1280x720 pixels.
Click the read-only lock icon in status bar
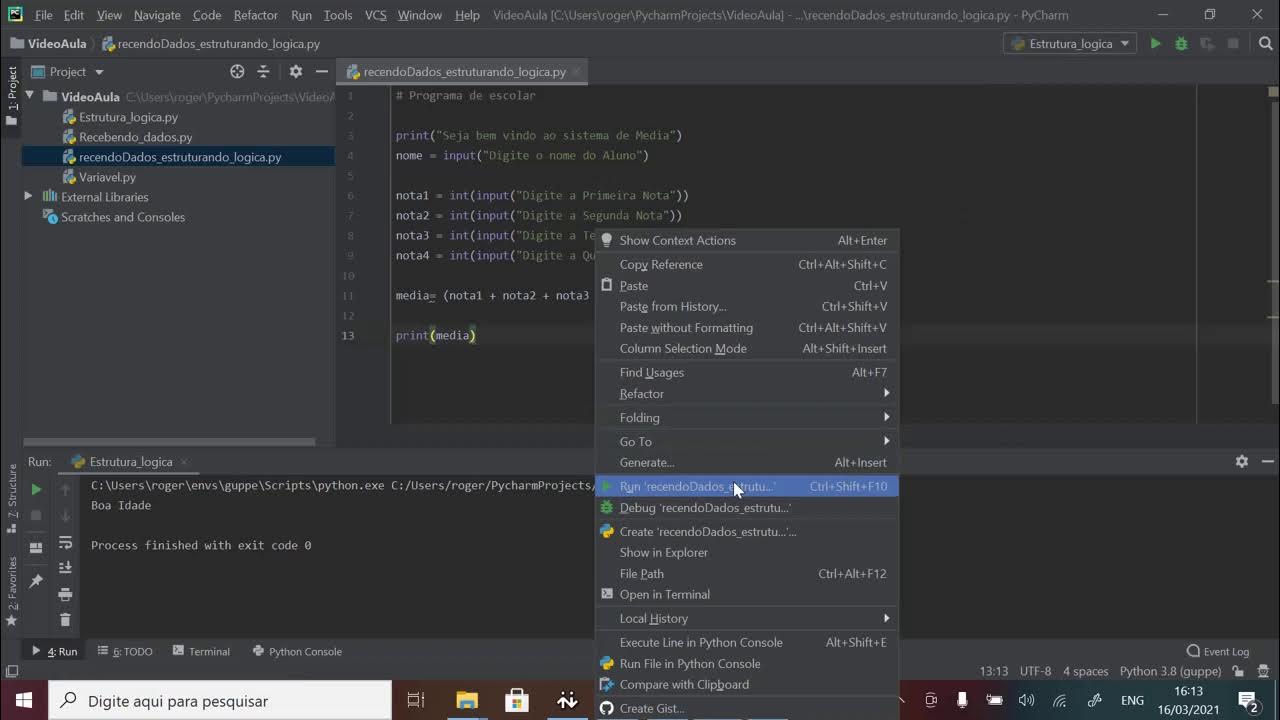tap(1238, 672)
